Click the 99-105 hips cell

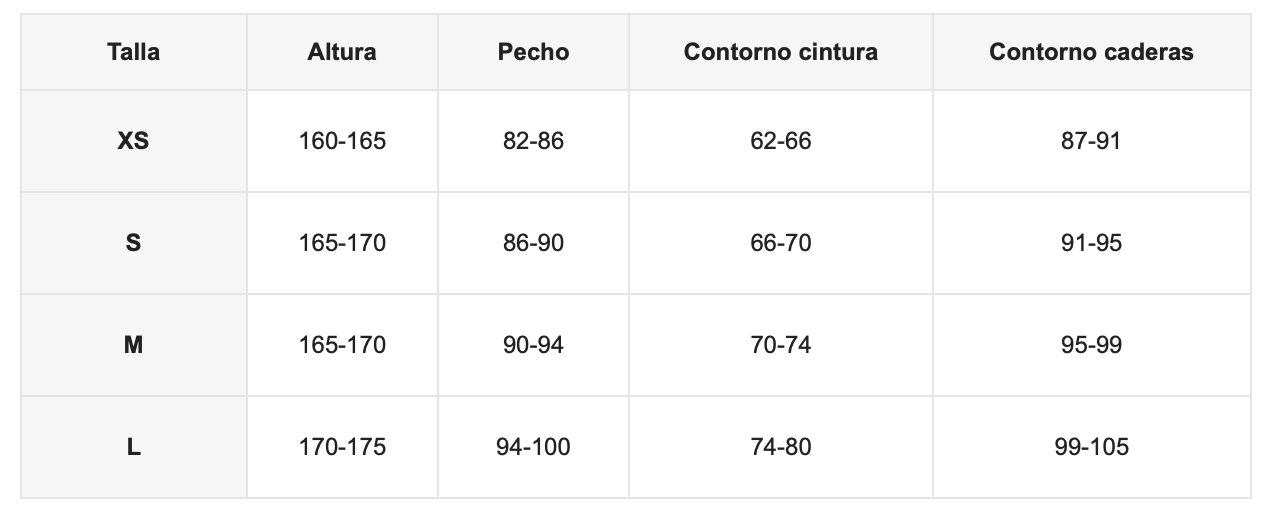(x=1091, y=447)
